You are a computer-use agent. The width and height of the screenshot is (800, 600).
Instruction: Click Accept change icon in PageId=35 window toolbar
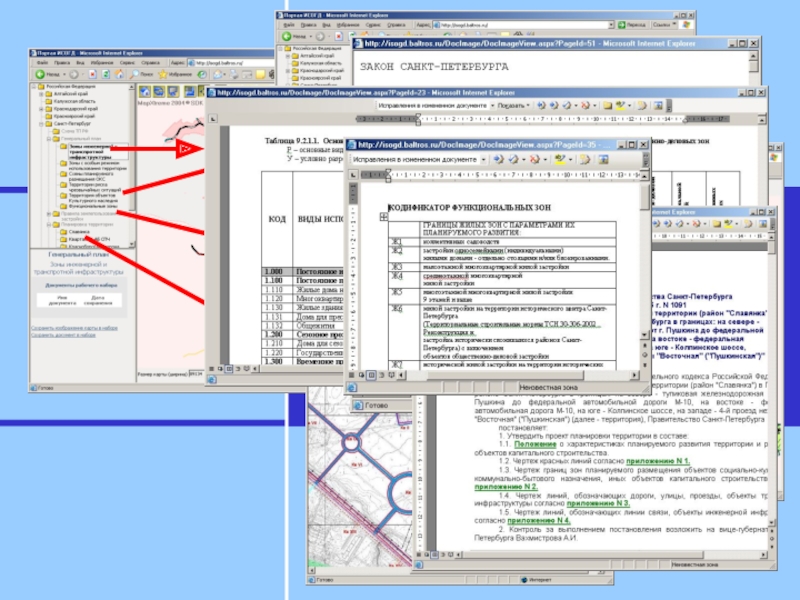(514, 159)
